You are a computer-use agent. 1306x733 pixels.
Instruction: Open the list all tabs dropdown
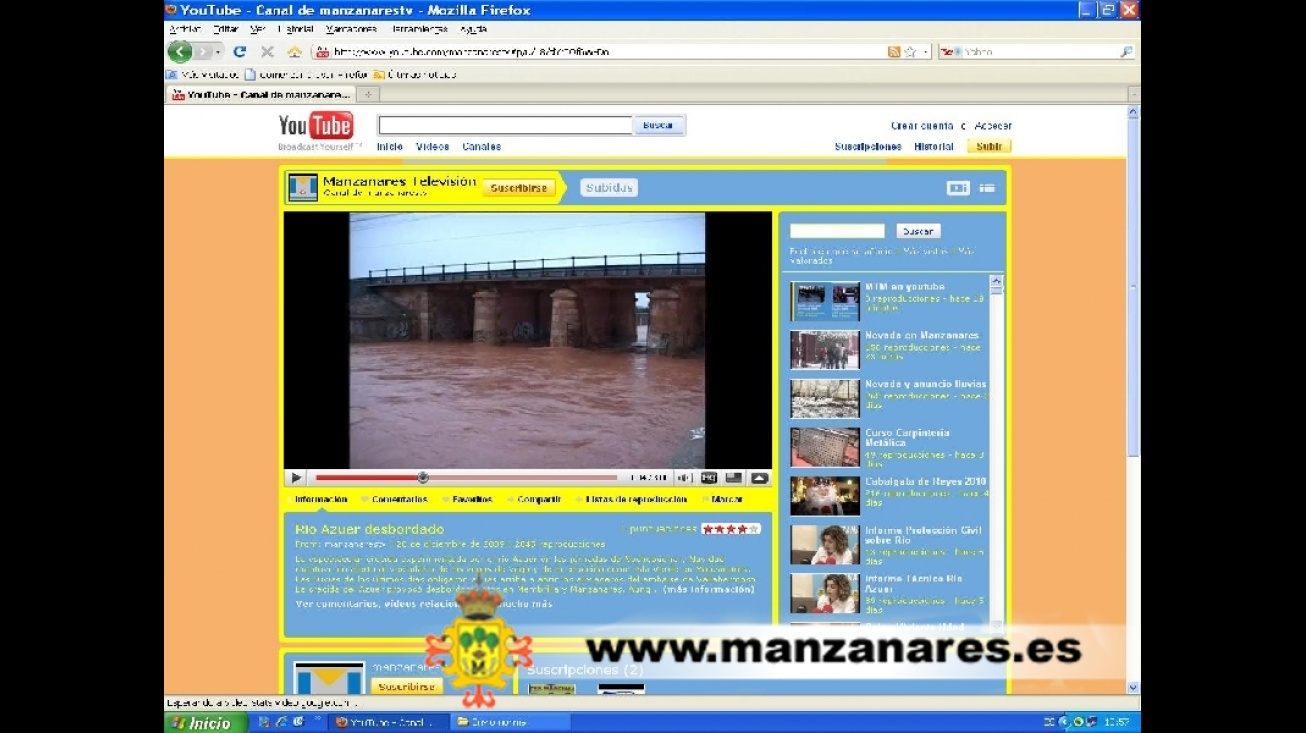1133,95
